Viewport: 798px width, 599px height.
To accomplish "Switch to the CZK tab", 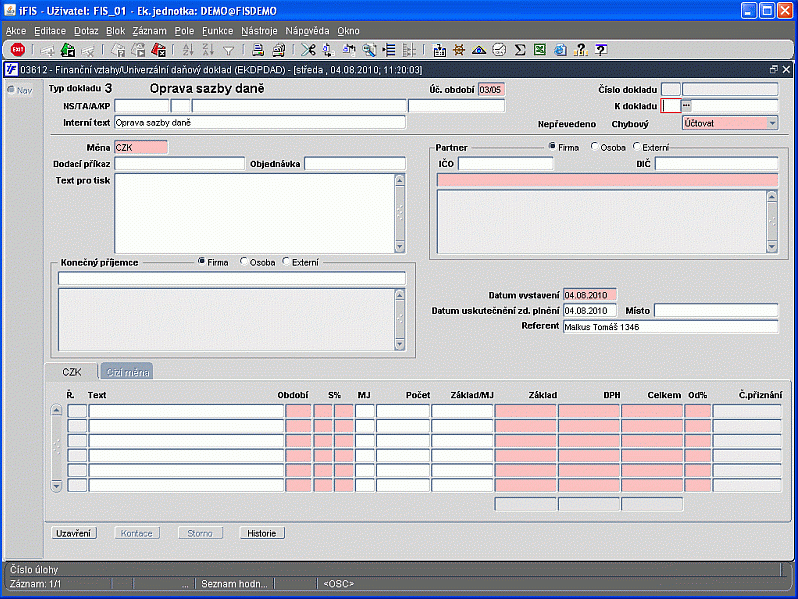I will [71, 372].
